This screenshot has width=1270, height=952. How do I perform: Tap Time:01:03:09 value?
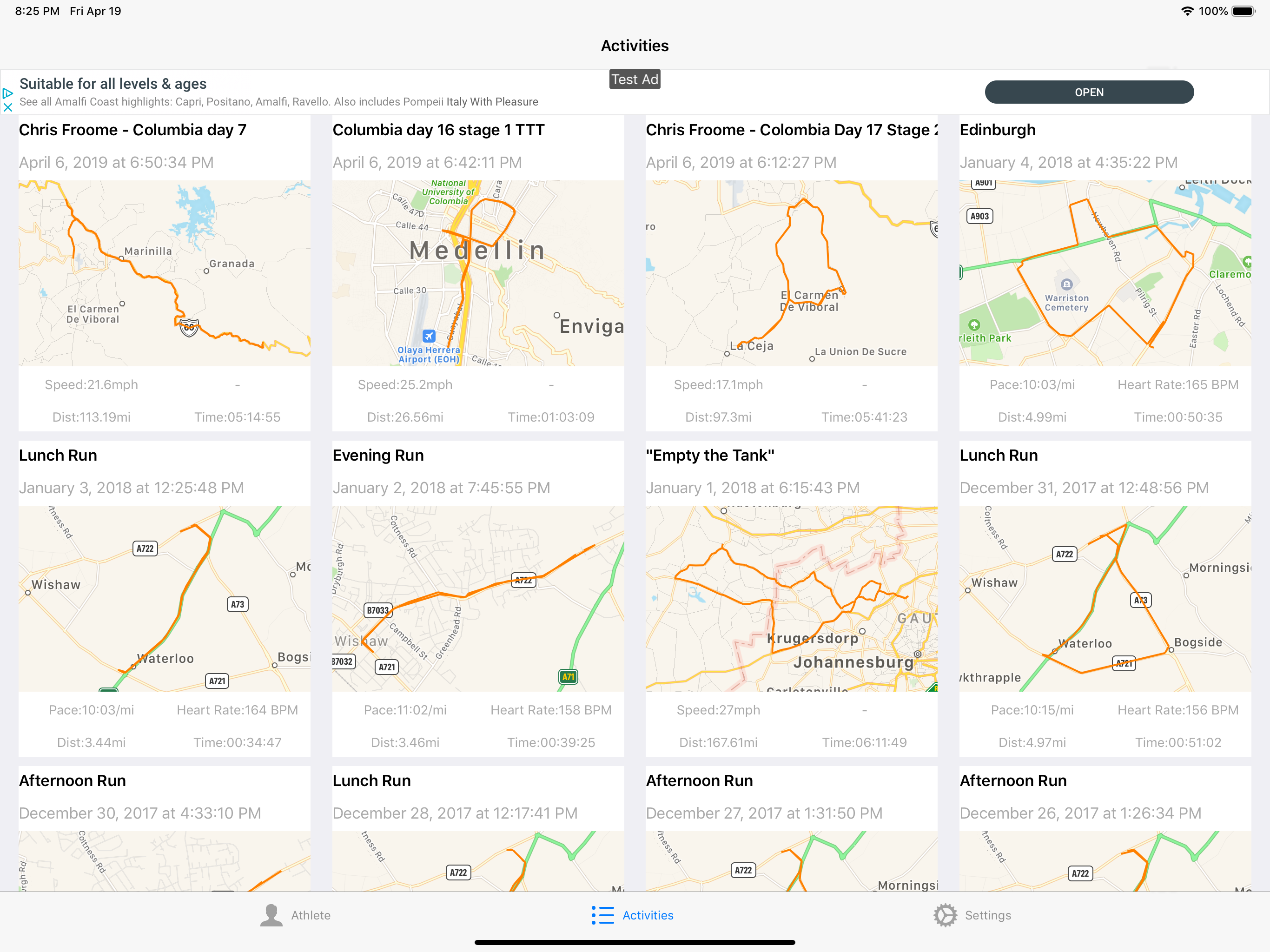coord(550,417)
